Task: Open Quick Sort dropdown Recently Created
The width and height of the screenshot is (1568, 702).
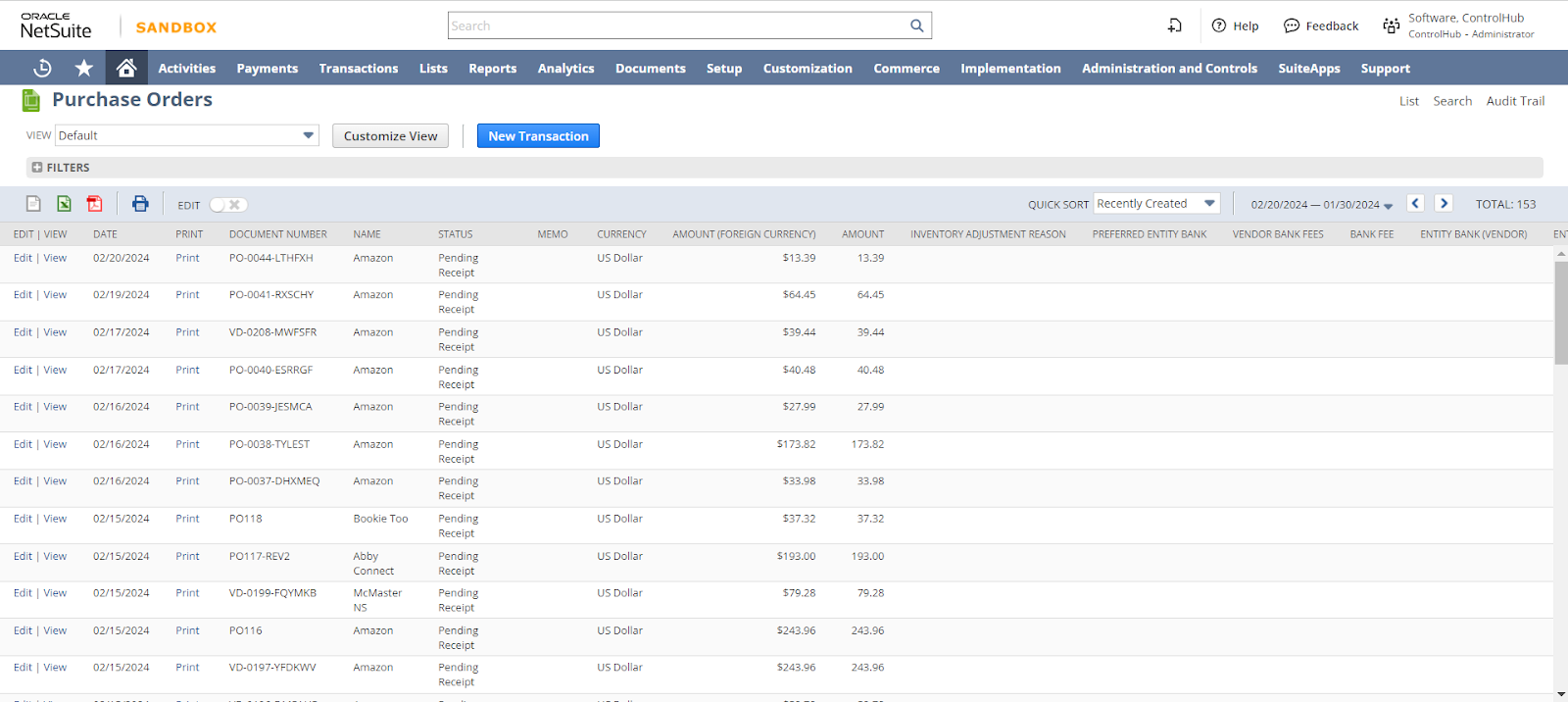Action: pos(1156,204)
